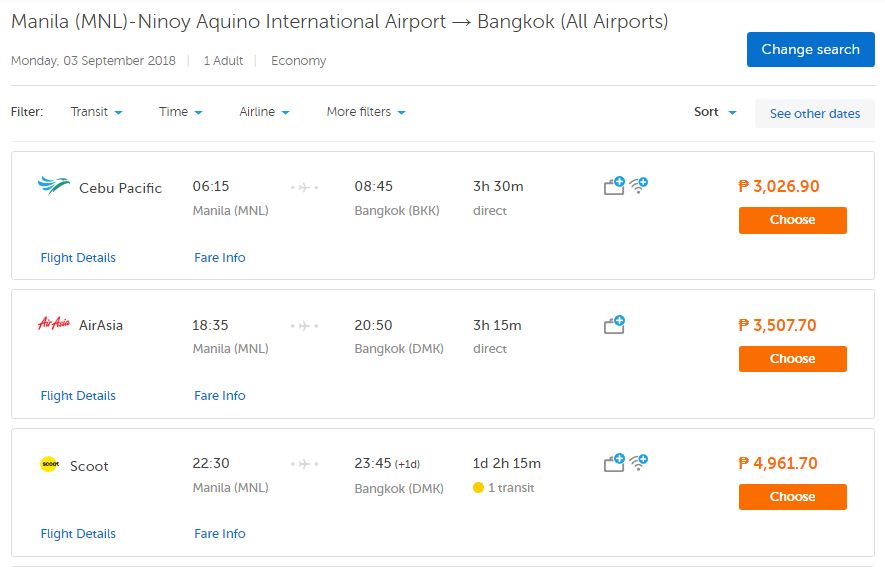Open the Sort dropdown menu
Screen dimensions: 885x567
(x=715, y=112)
